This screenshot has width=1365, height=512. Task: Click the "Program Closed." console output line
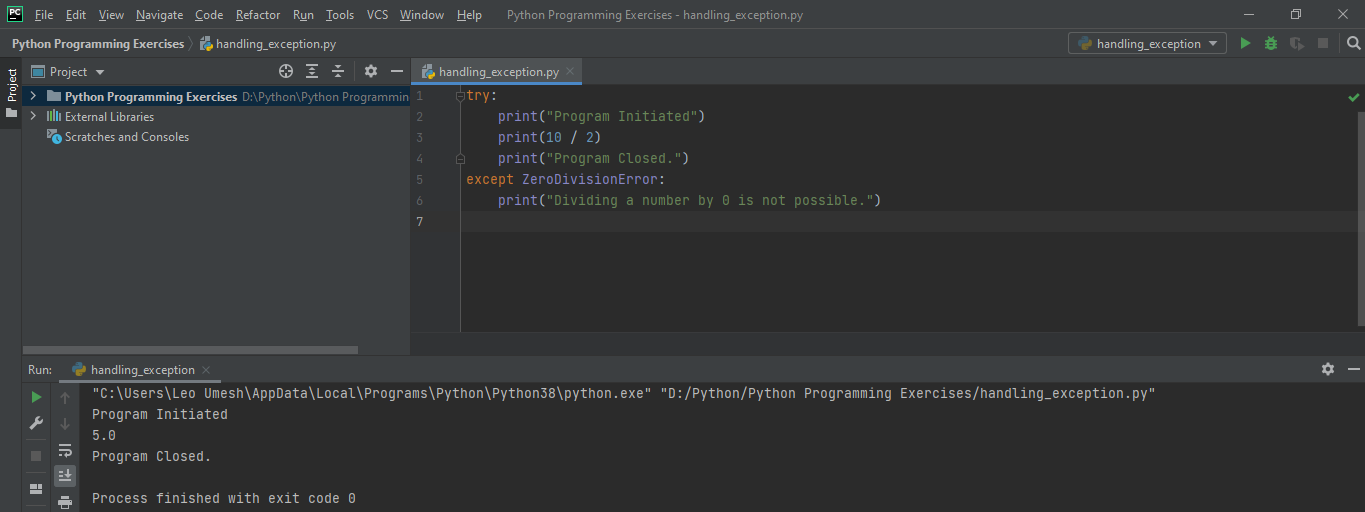152,456
